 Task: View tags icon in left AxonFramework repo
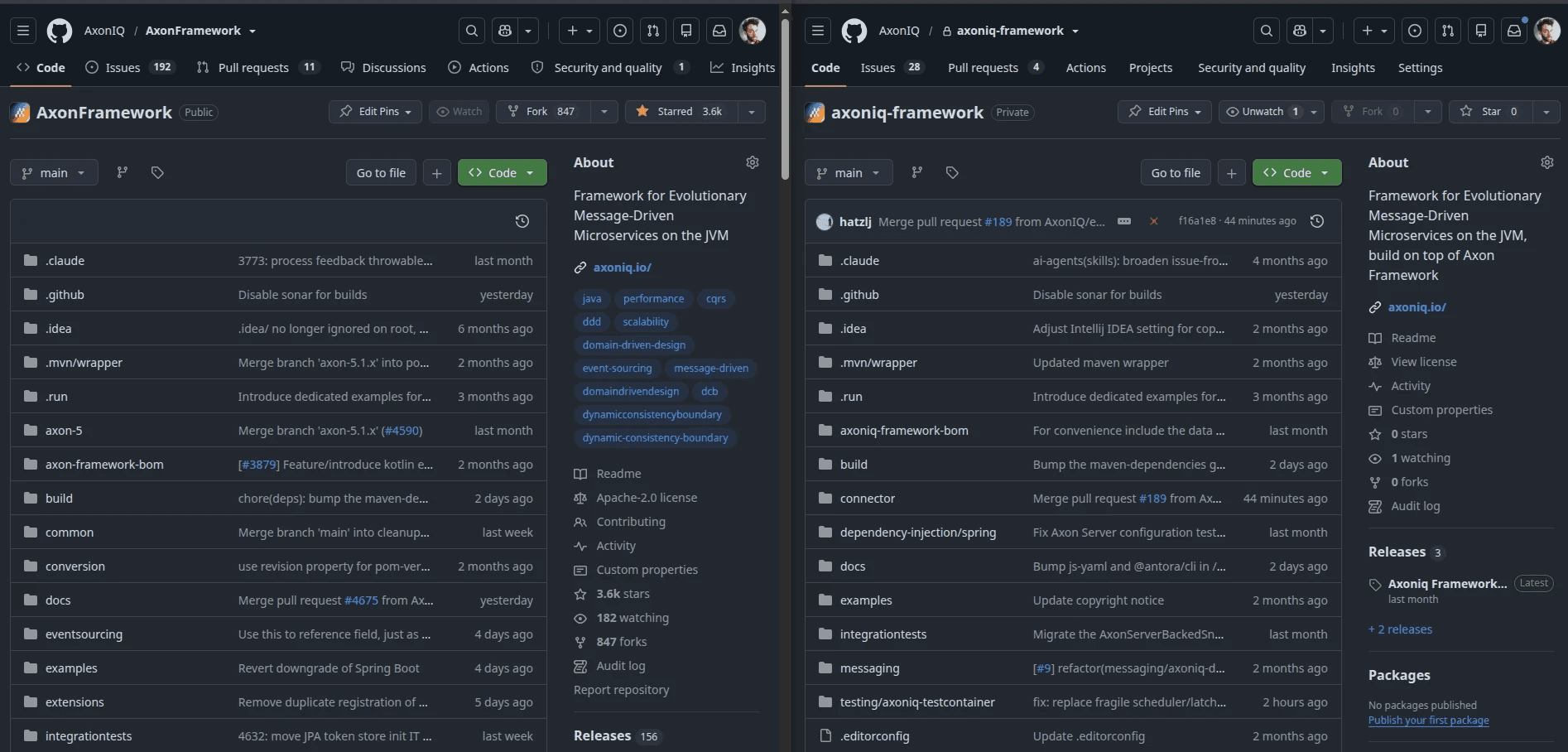click(x=157, y=172)
